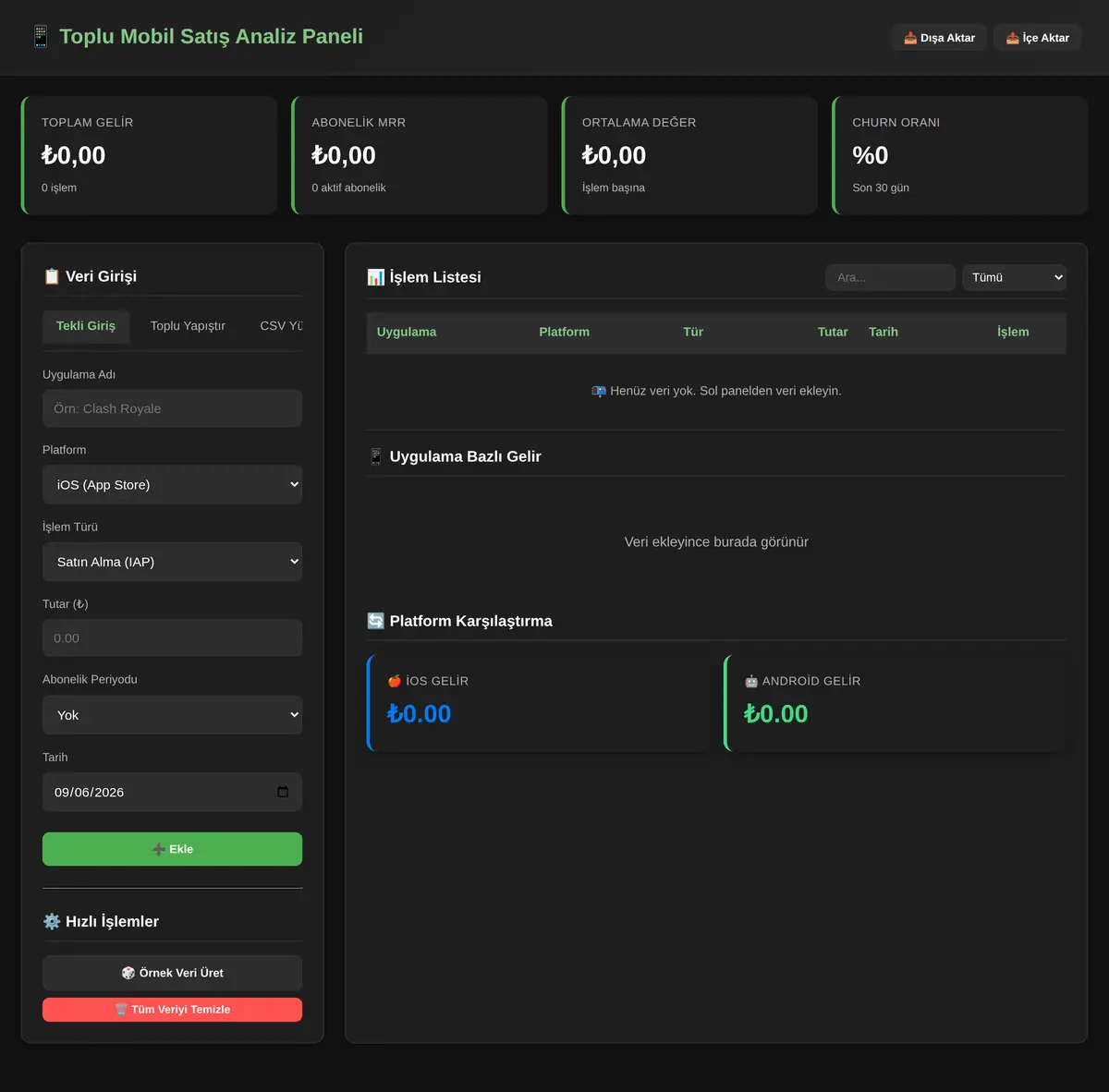This screenshot has height=1092, width=1109.
Task: Click the refresh icon beside Platform Karşılaştırma
Action: pos(376,621)
